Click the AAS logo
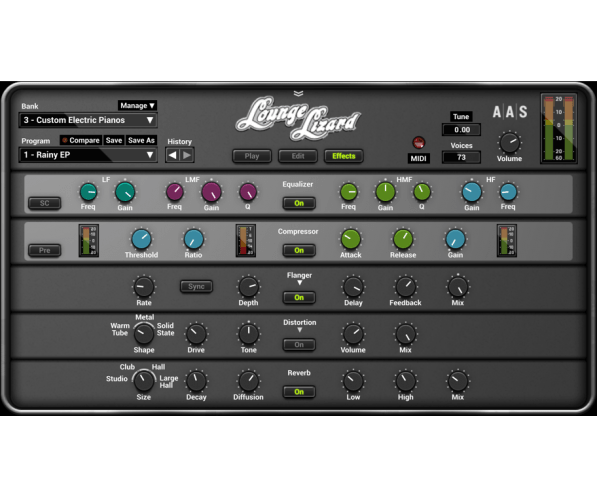597x497 pixels. click(510, 112)
